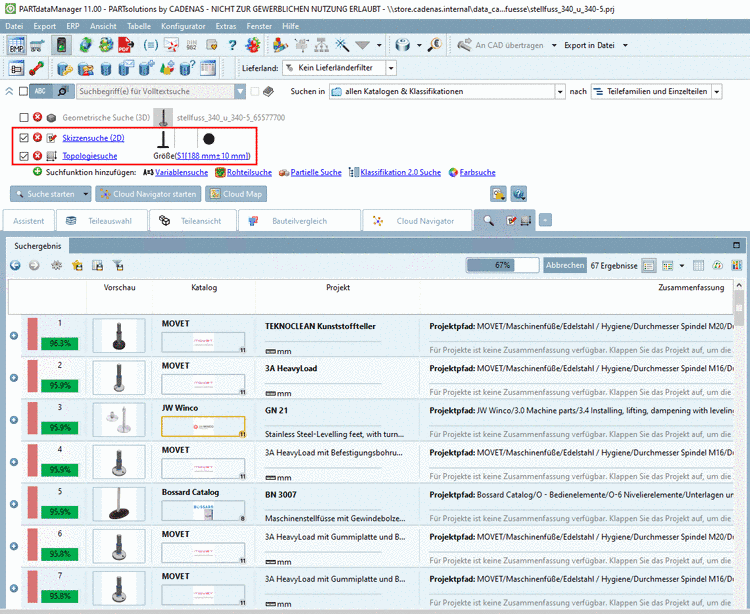Open the Export in Datei dropdown arrow
The width and height of the screenshot is (750, 614).
tap(625, 45)
